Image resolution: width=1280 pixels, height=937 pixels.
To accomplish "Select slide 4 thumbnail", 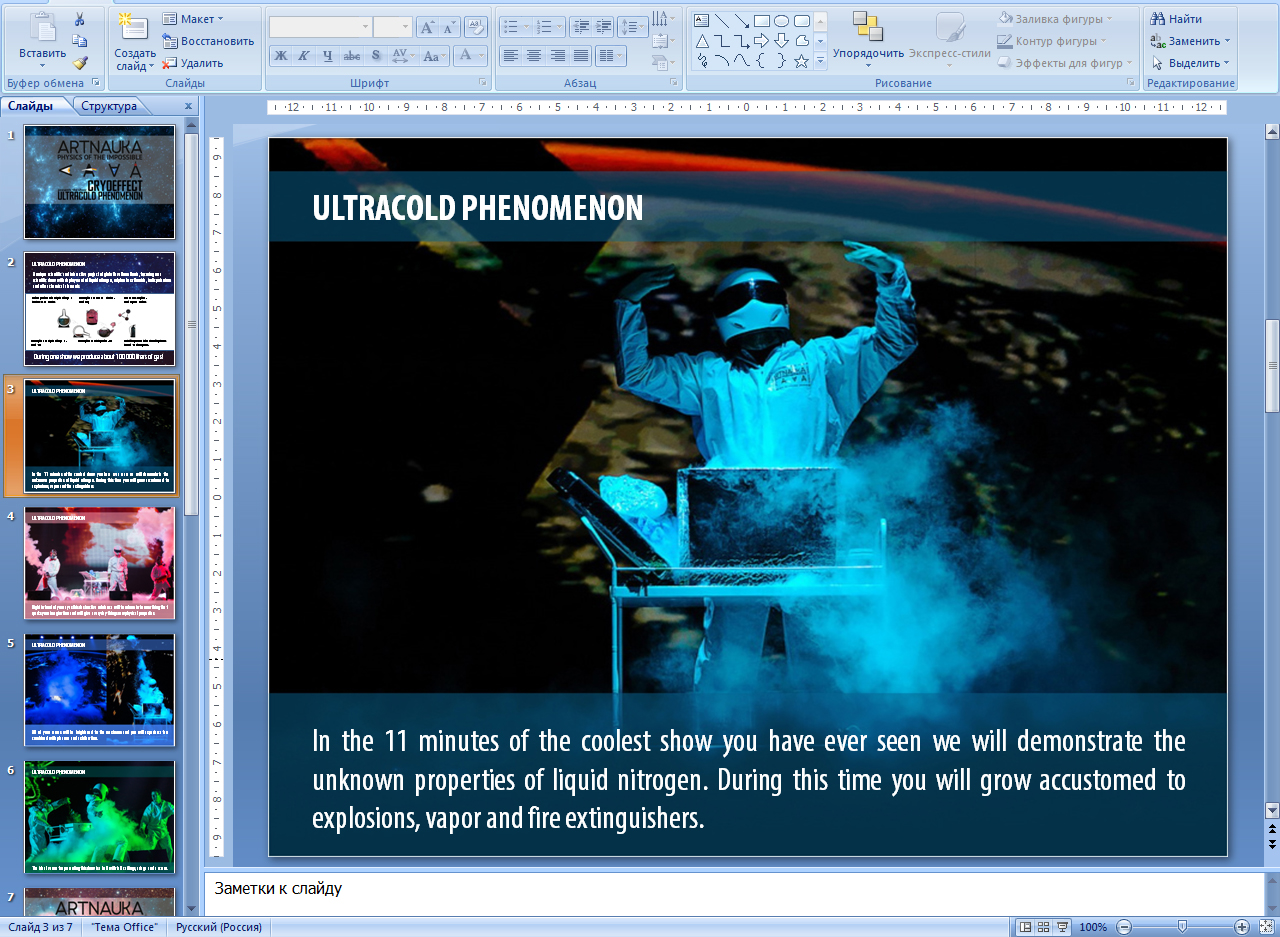I will [x=99, y=564].
